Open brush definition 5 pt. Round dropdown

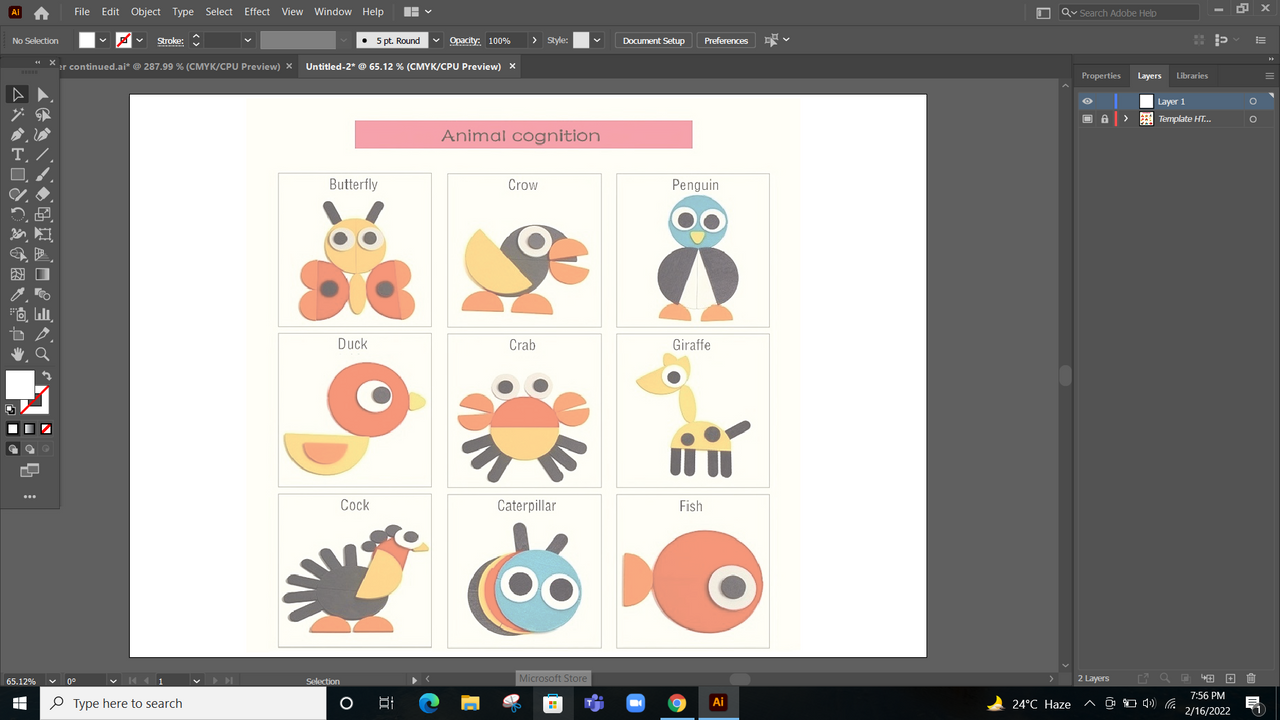click(435, 40)
